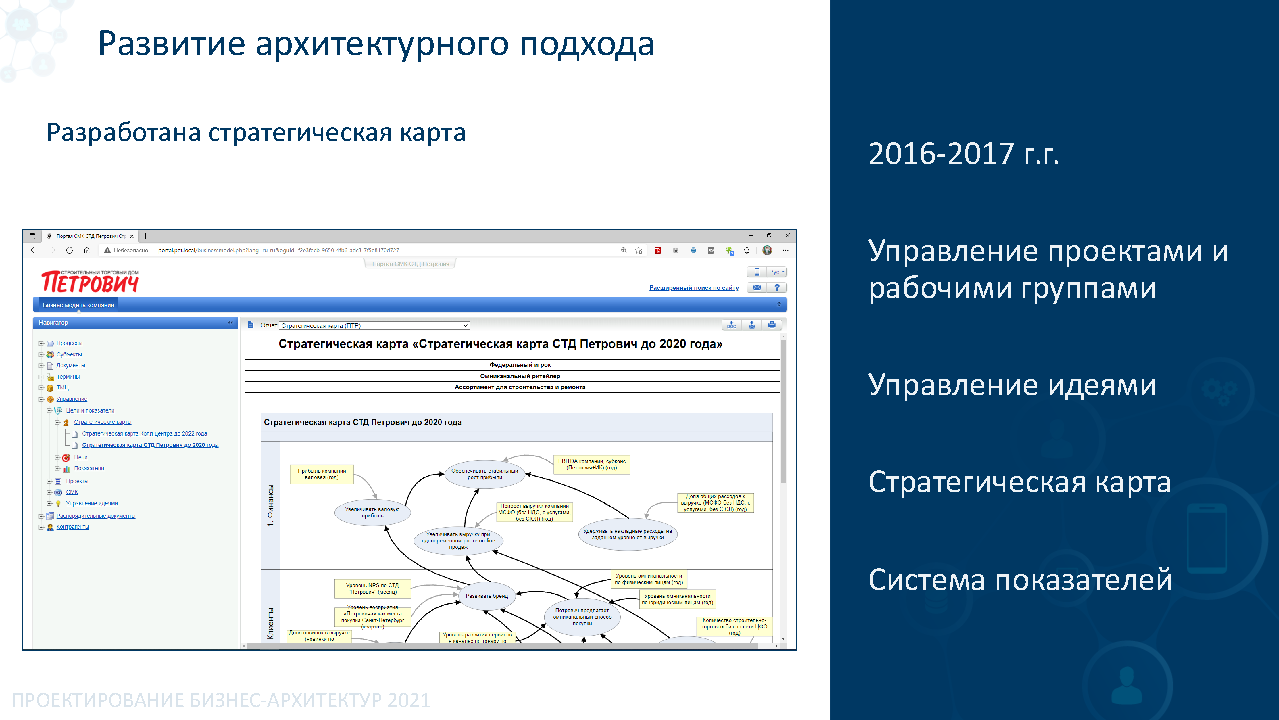Select the blue main menu tab under the logo

[x=78, y=304]
